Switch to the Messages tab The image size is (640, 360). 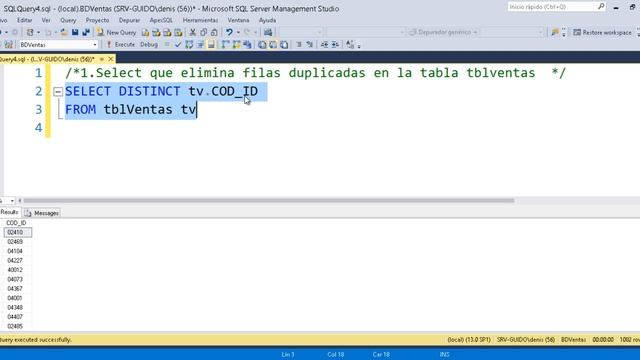tap(42, 213)
